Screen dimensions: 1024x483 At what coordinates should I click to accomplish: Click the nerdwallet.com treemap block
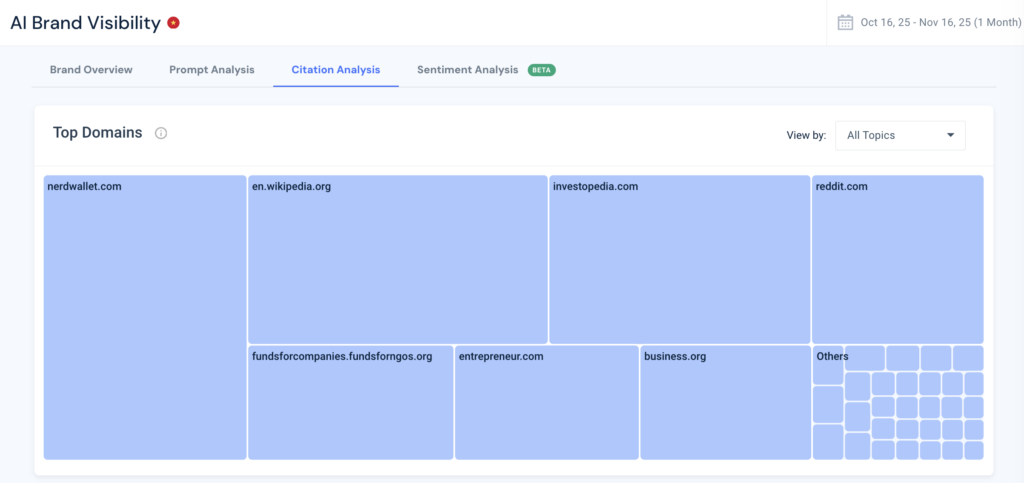[145, 318]
